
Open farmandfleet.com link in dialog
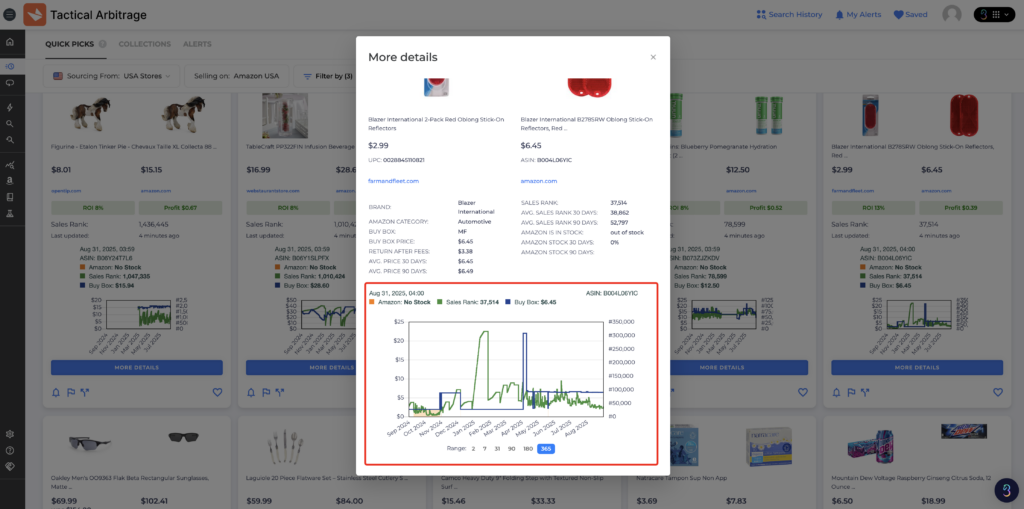point(394,181)
